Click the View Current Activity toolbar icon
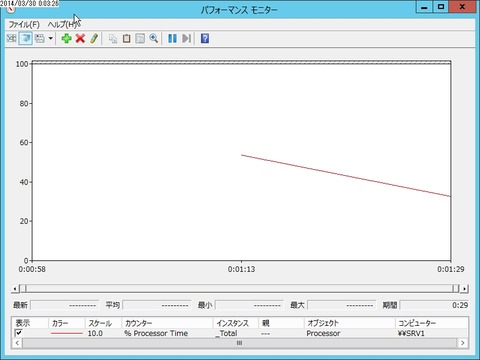 coord(11,38)
